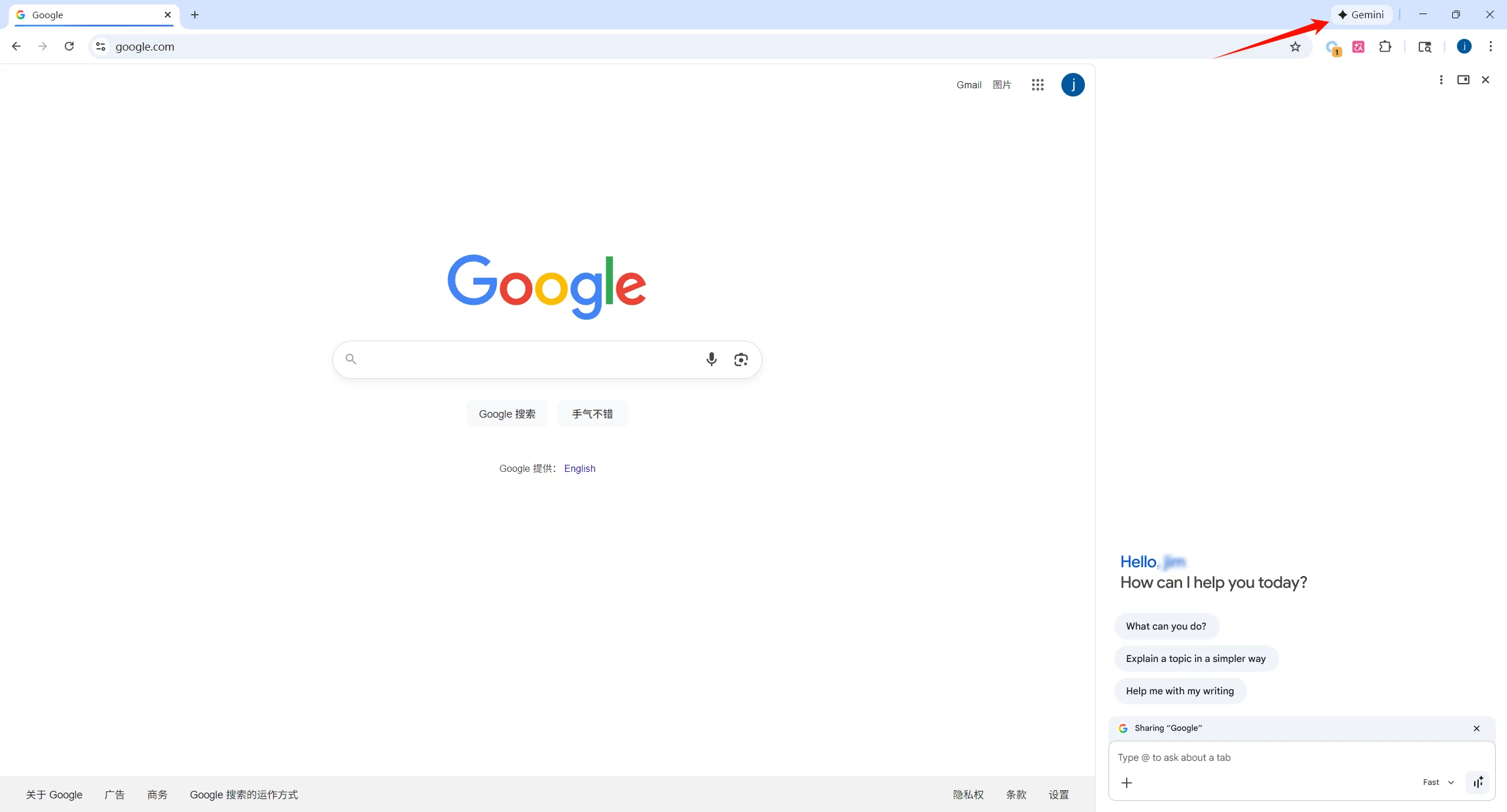Click the Gemini voice input icon
This screenshot has height=812, width=1507.
pyautogui.click(x=1478, y=782)
